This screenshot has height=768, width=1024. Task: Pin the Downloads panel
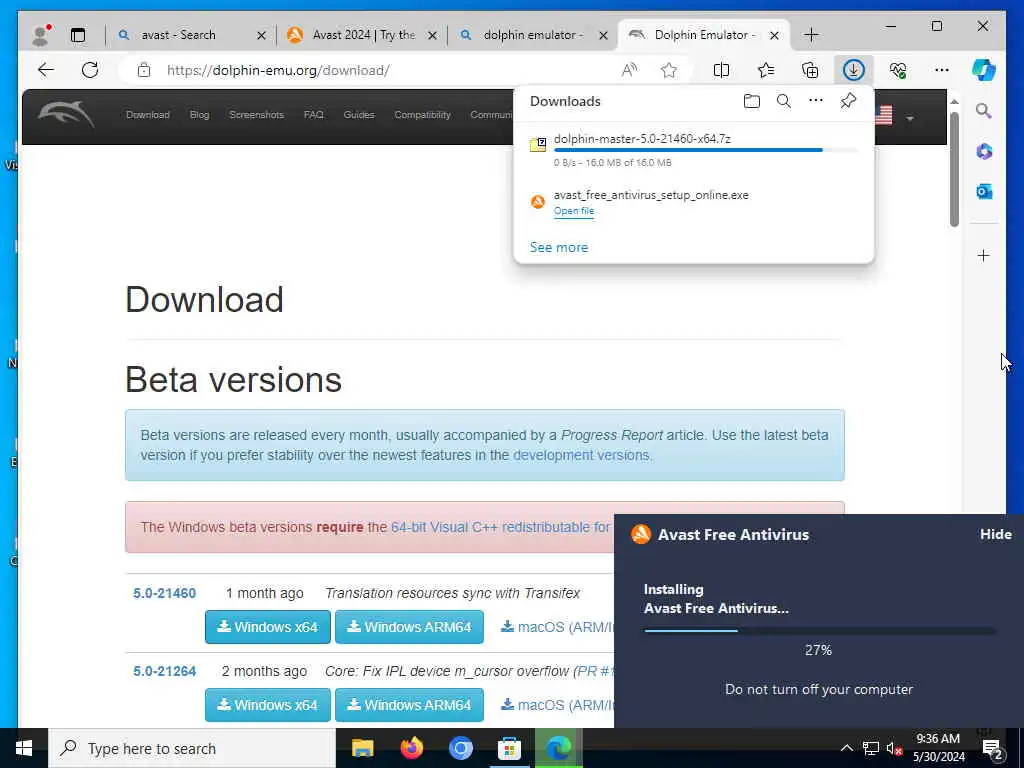(x=848, y=101)
